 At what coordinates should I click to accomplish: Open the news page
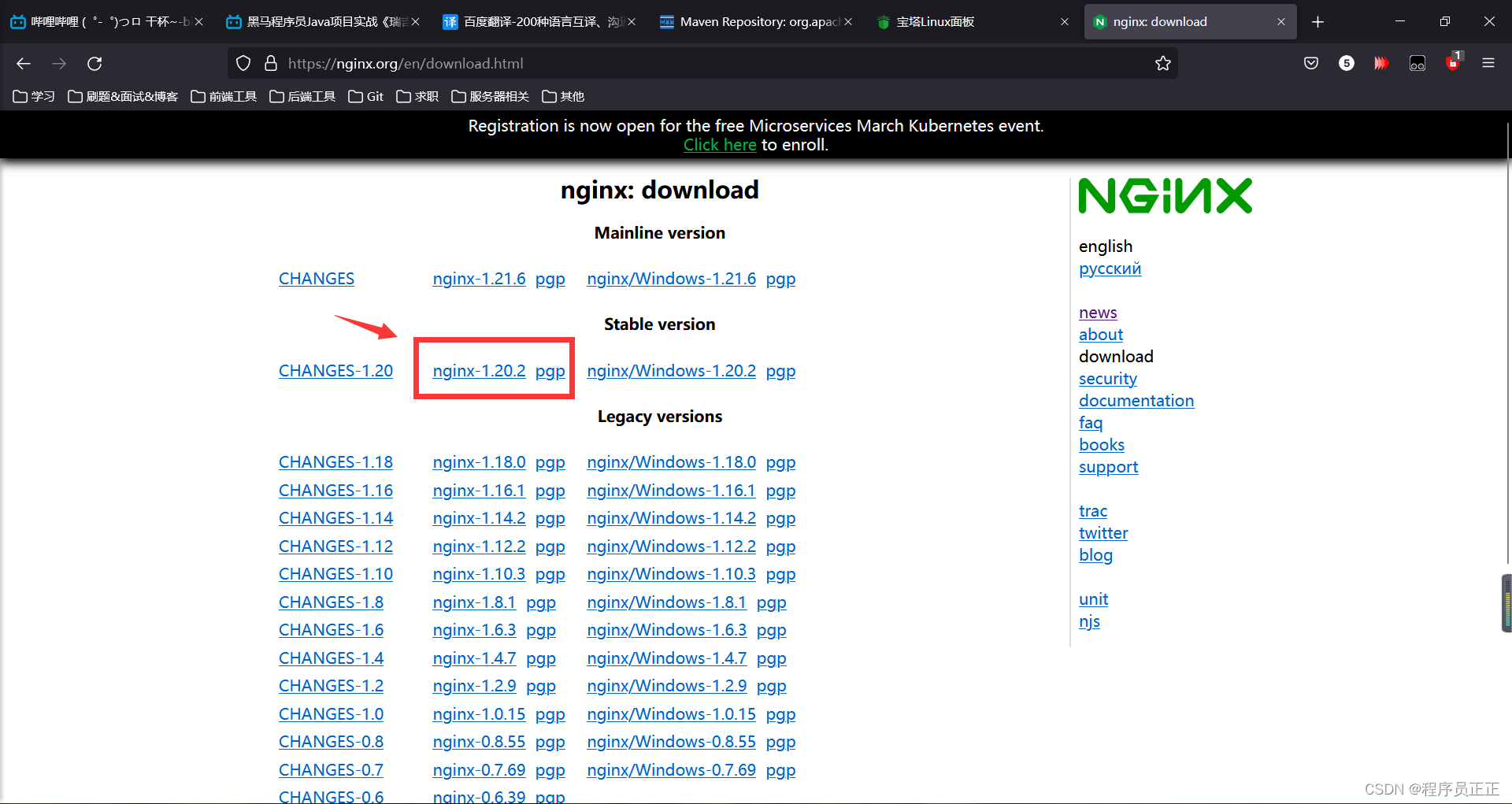point(1098,313)
